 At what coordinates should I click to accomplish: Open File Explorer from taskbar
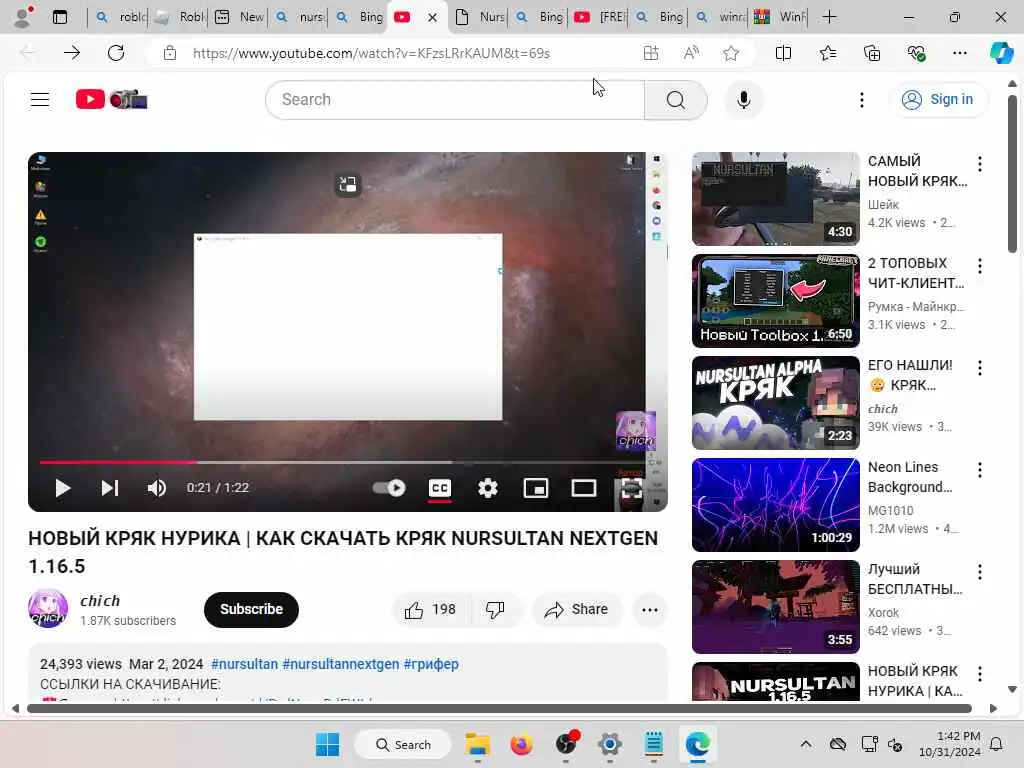tap(477, 744)
